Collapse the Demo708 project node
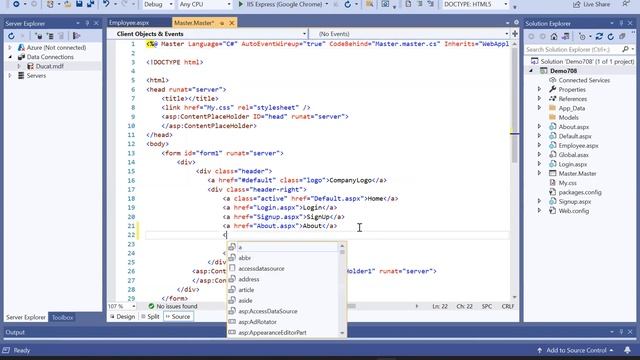Screen dimensions: 640x360 coord(531,71)
